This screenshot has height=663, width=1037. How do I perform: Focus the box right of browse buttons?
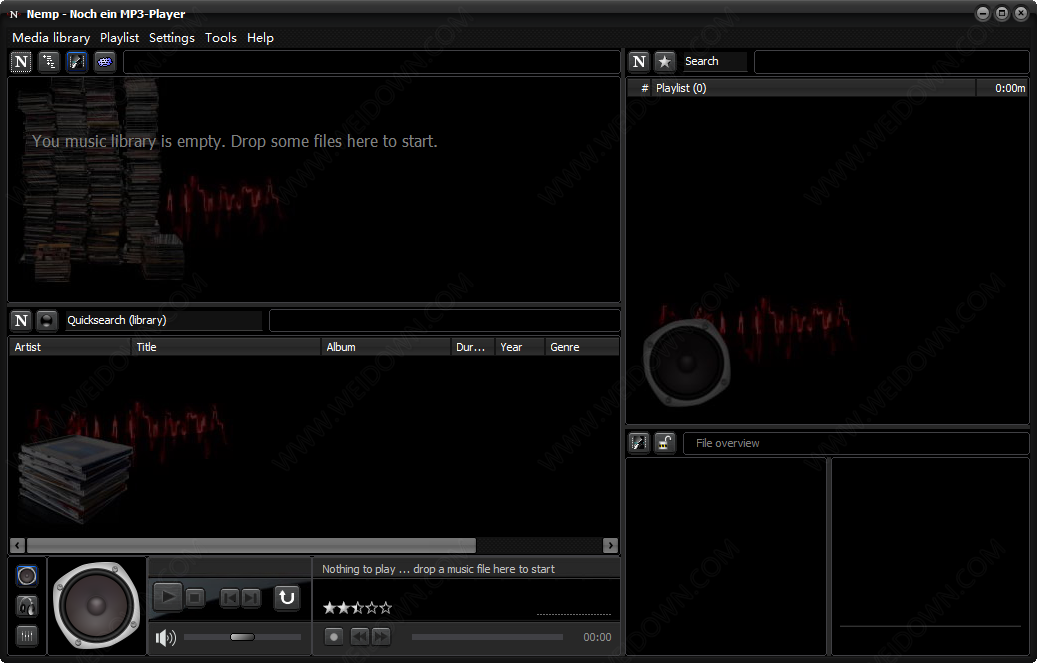pos(372,62)
